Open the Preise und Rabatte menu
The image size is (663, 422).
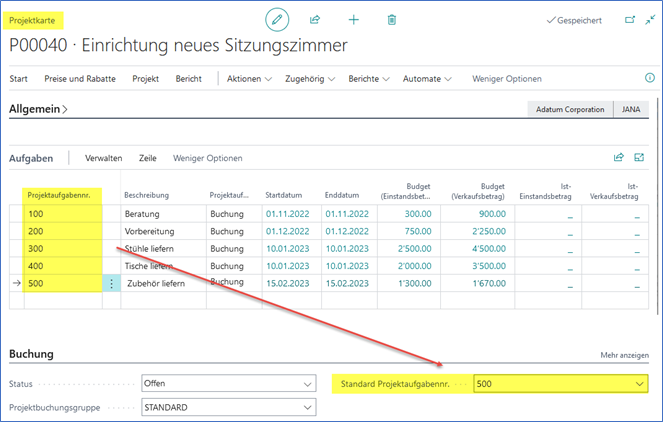coord(80,79)
